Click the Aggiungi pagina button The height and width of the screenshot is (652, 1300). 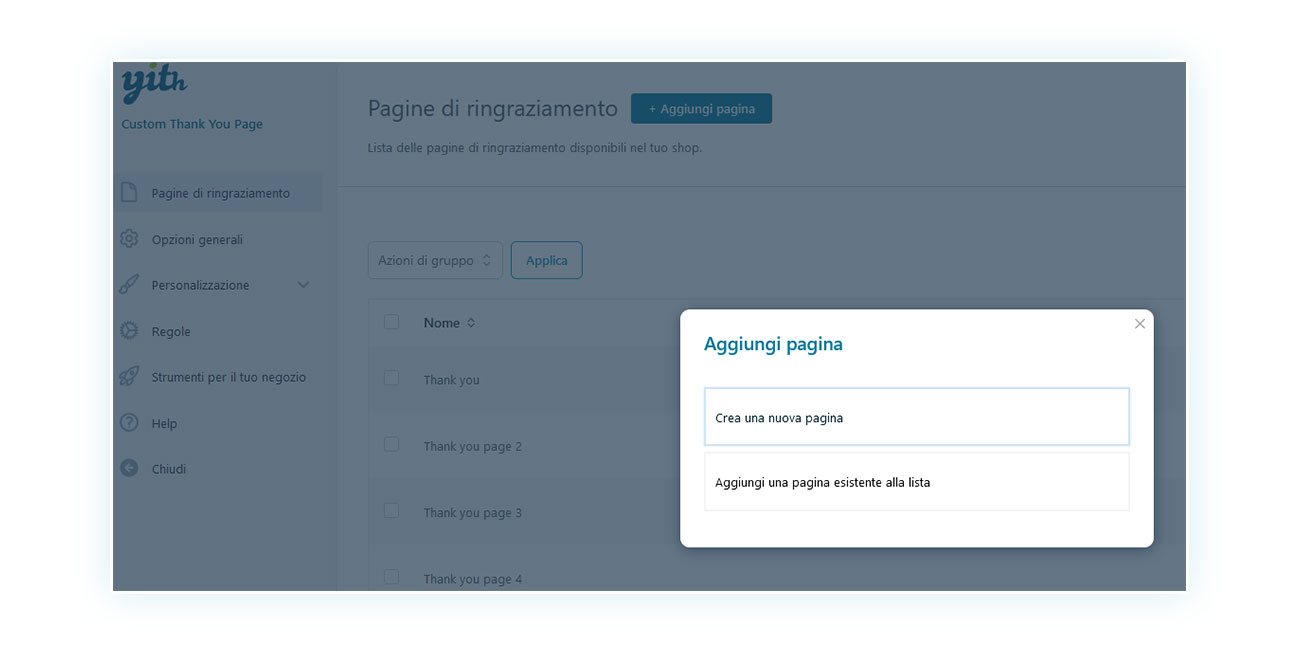[701, 109]
